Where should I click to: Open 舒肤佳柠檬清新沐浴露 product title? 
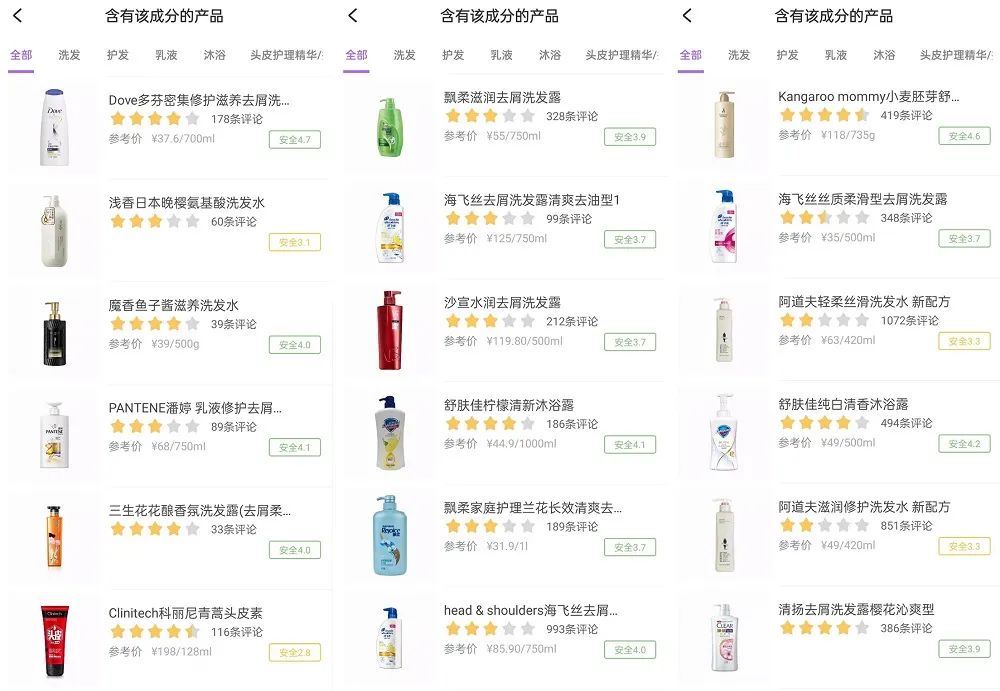tap(509, 405)
